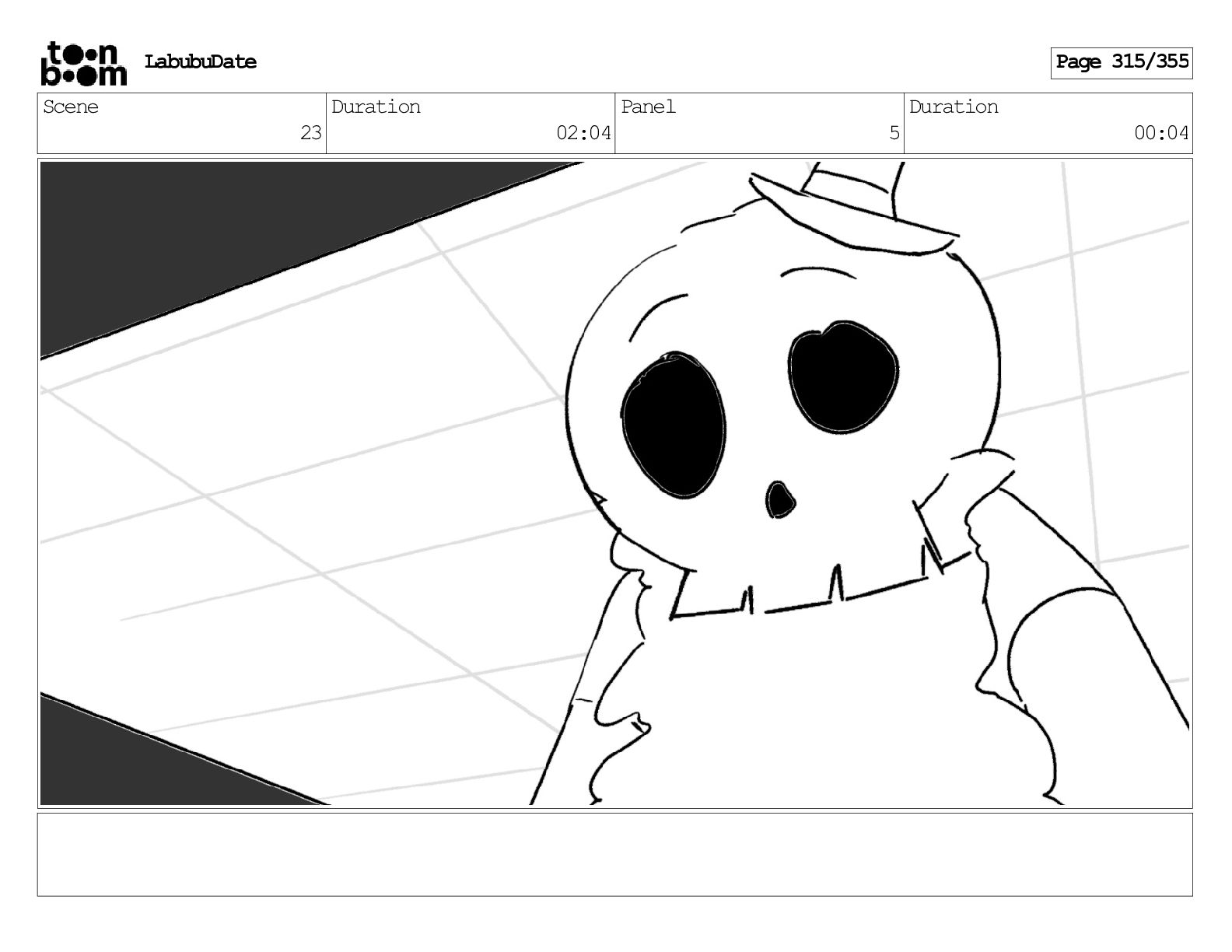Click the scene duration value 02:04
The height and width of the screenshot is (952, 1232).
(583, 134)
